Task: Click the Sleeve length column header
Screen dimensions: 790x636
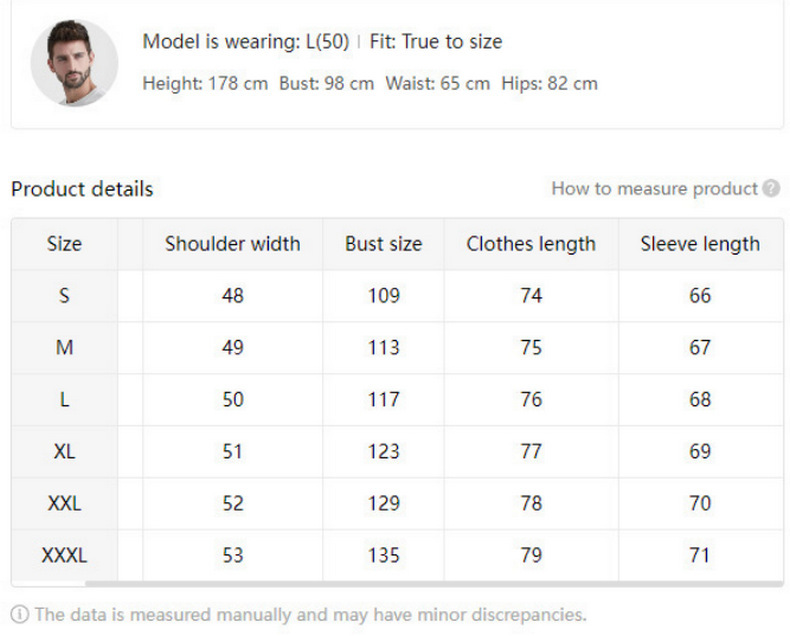Action: pos(699,244)
